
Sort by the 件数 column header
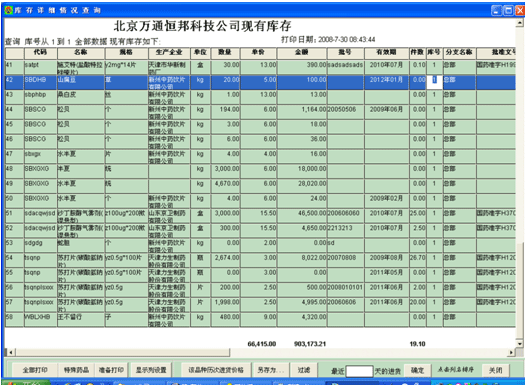[417, 52]
